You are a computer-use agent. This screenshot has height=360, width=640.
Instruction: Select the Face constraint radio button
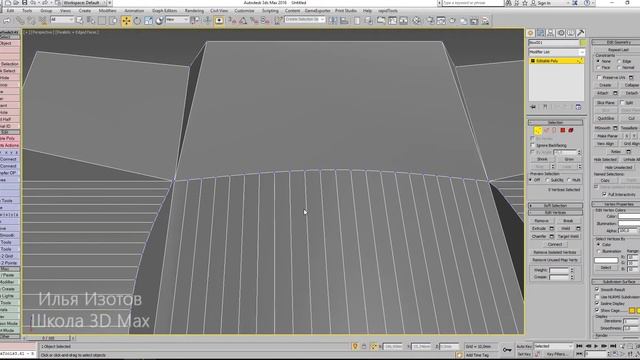(x=598, y=67)
